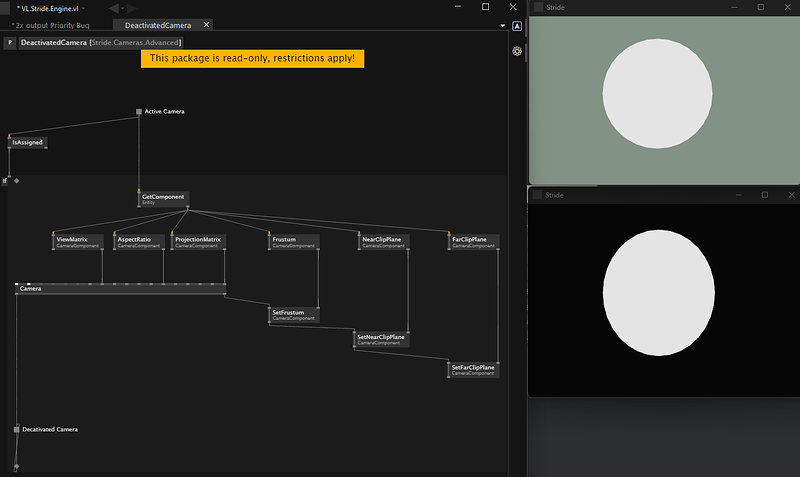Select the DeactivatedCamera tab
Screen dimensions: 800x477
[x=156, y=24]
